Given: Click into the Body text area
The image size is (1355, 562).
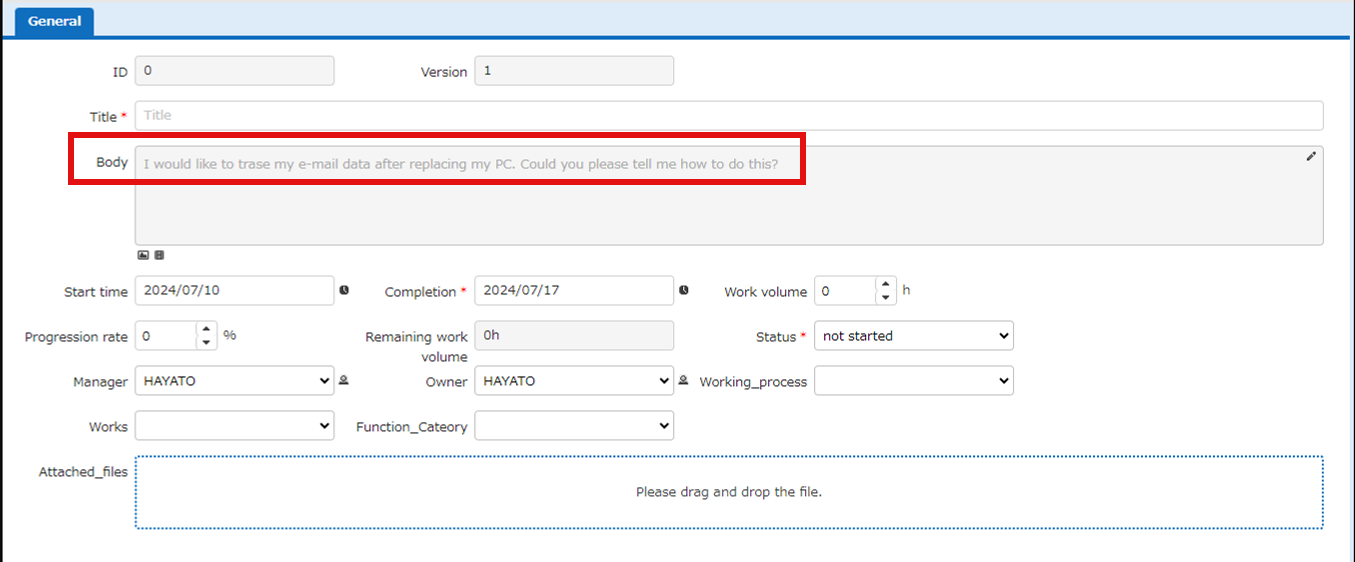Looking at the screenshot, I should click(729, 195).
